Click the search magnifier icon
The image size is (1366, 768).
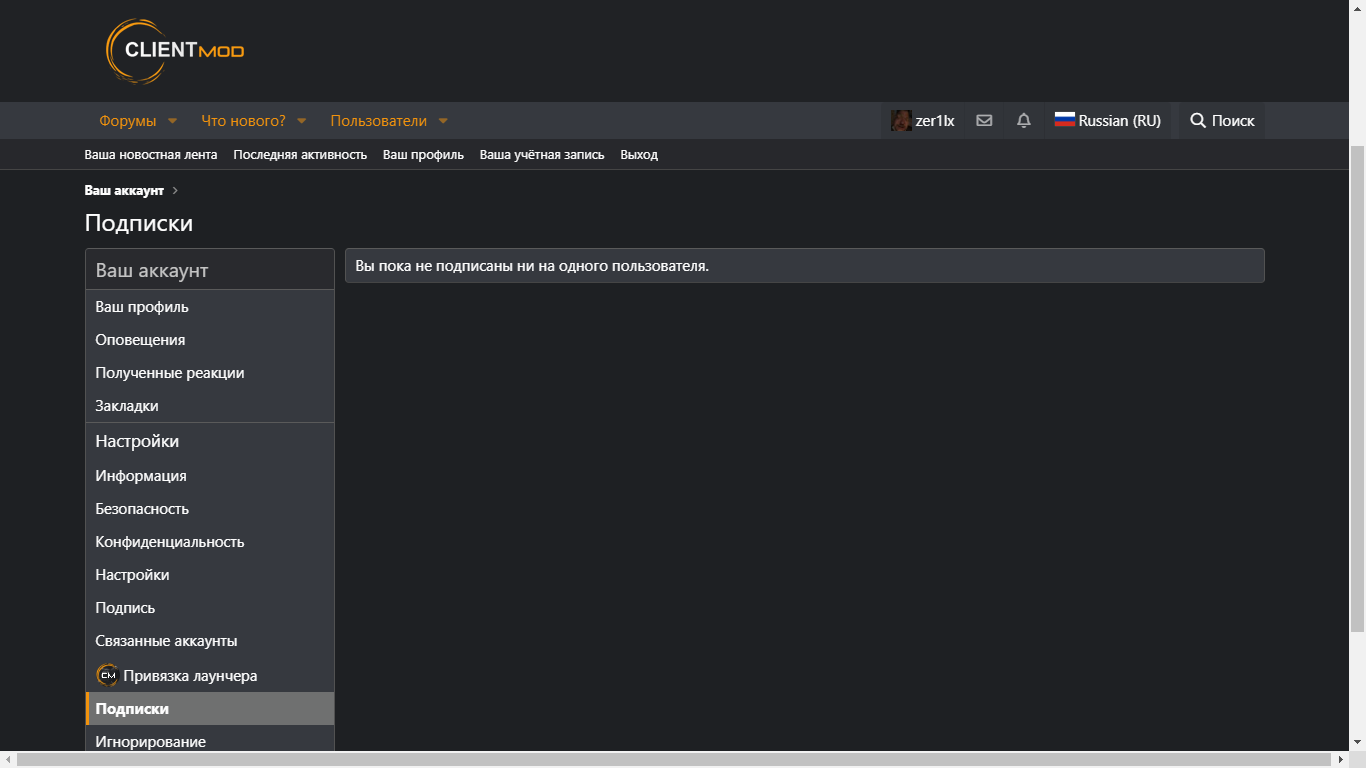click(1197, 121)
